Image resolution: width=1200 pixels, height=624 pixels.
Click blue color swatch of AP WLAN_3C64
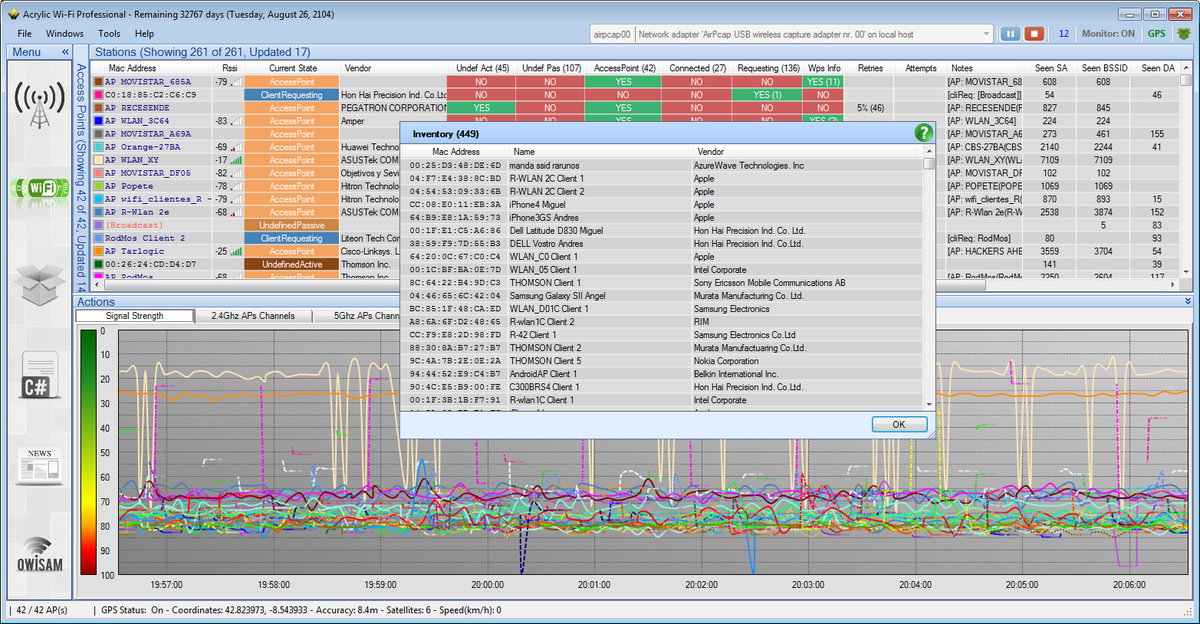click(98, 121)
